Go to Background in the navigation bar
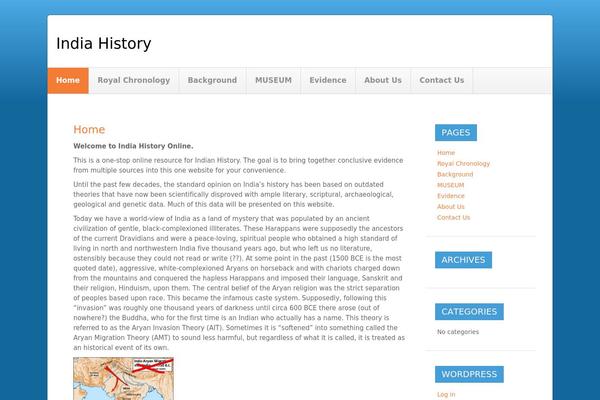The height and width of the screenshot is (400, 600). 212,80
